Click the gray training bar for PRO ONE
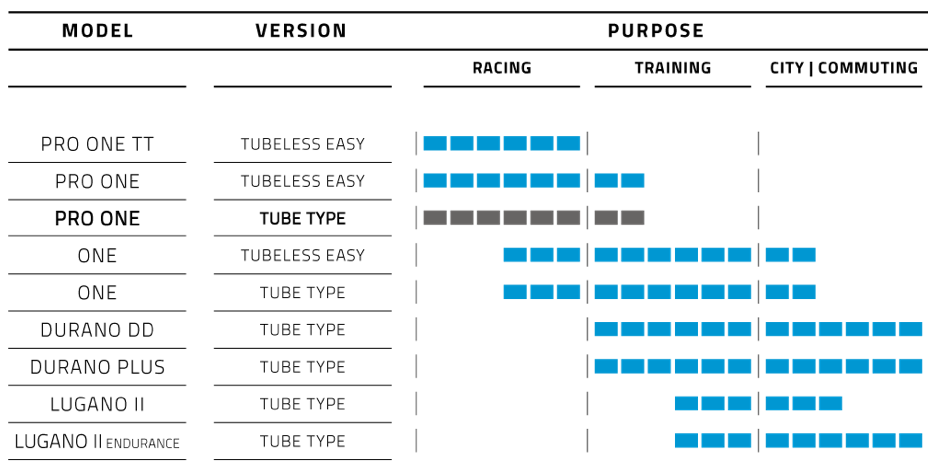This screenshot has width=940, height=472. (x=620, y=217)
